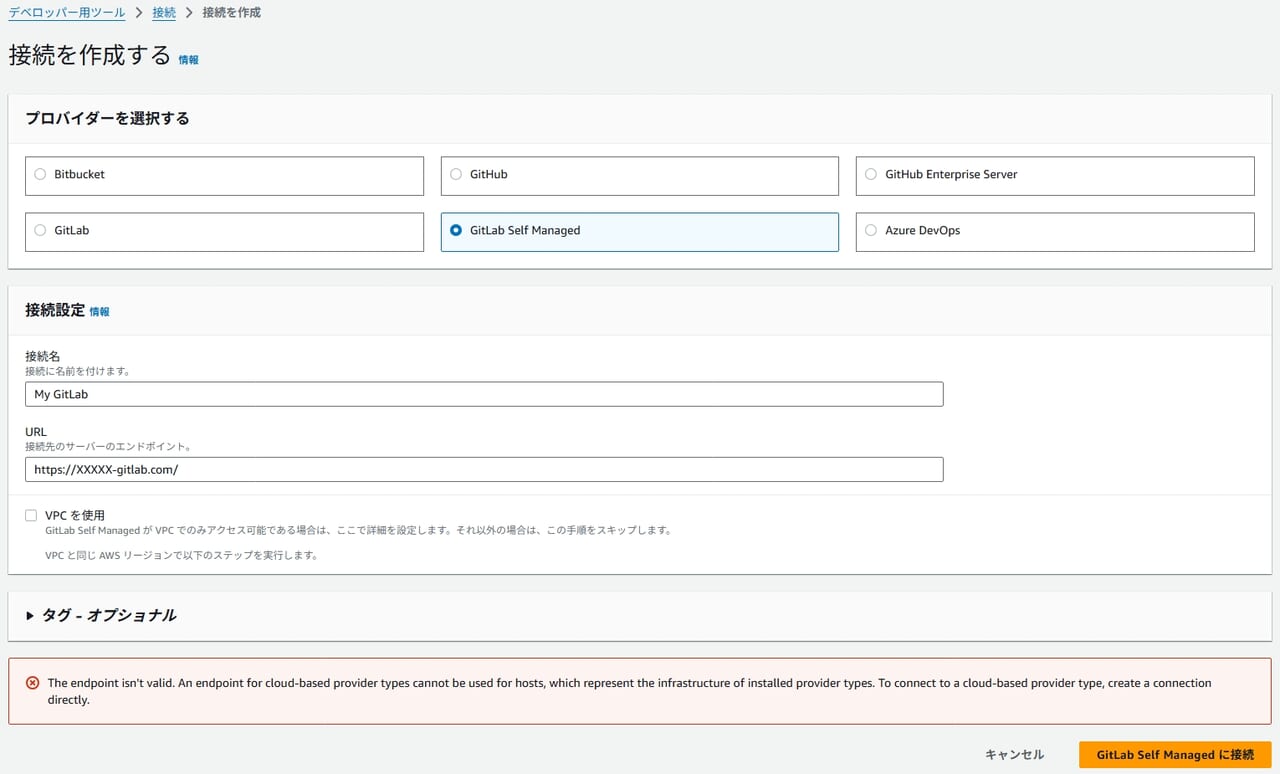
Task: Choose Azure DevOps as the provider
Action: (x=871, y=230)
